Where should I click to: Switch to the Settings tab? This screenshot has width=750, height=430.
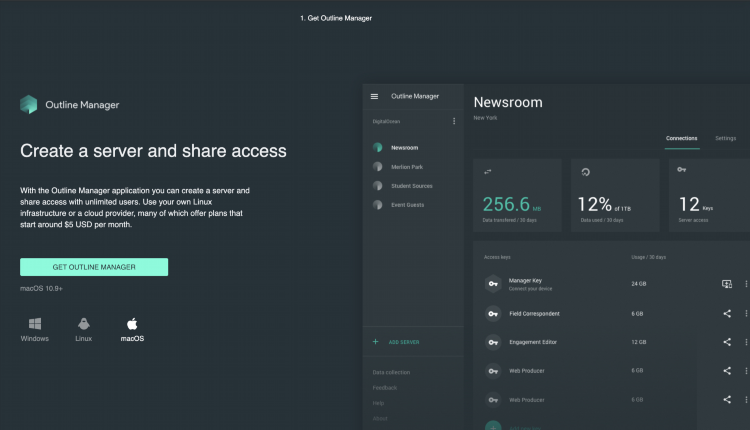[x=726, y=138]
